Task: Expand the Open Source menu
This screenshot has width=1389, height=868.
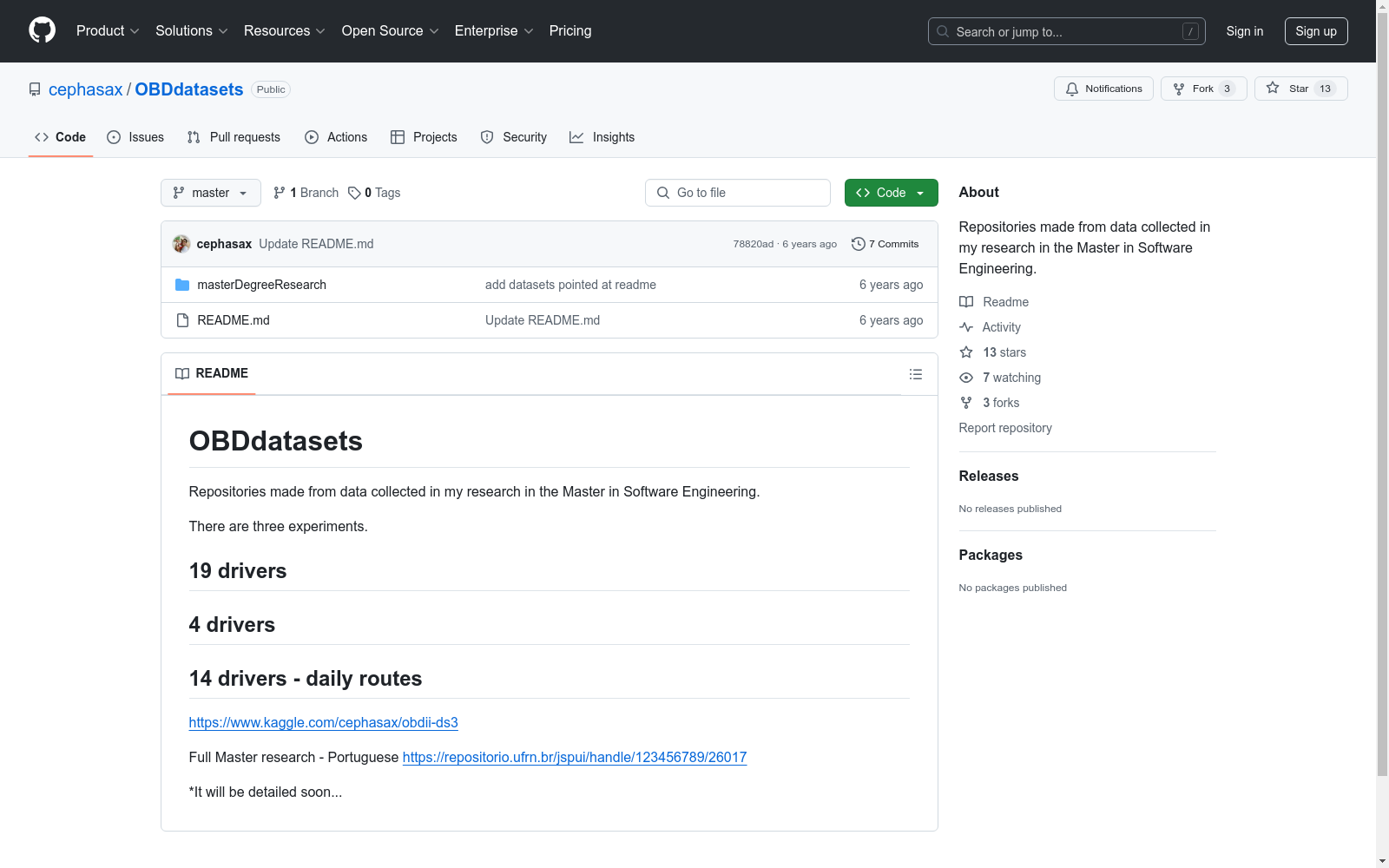Action: click(x=391, y=30)
